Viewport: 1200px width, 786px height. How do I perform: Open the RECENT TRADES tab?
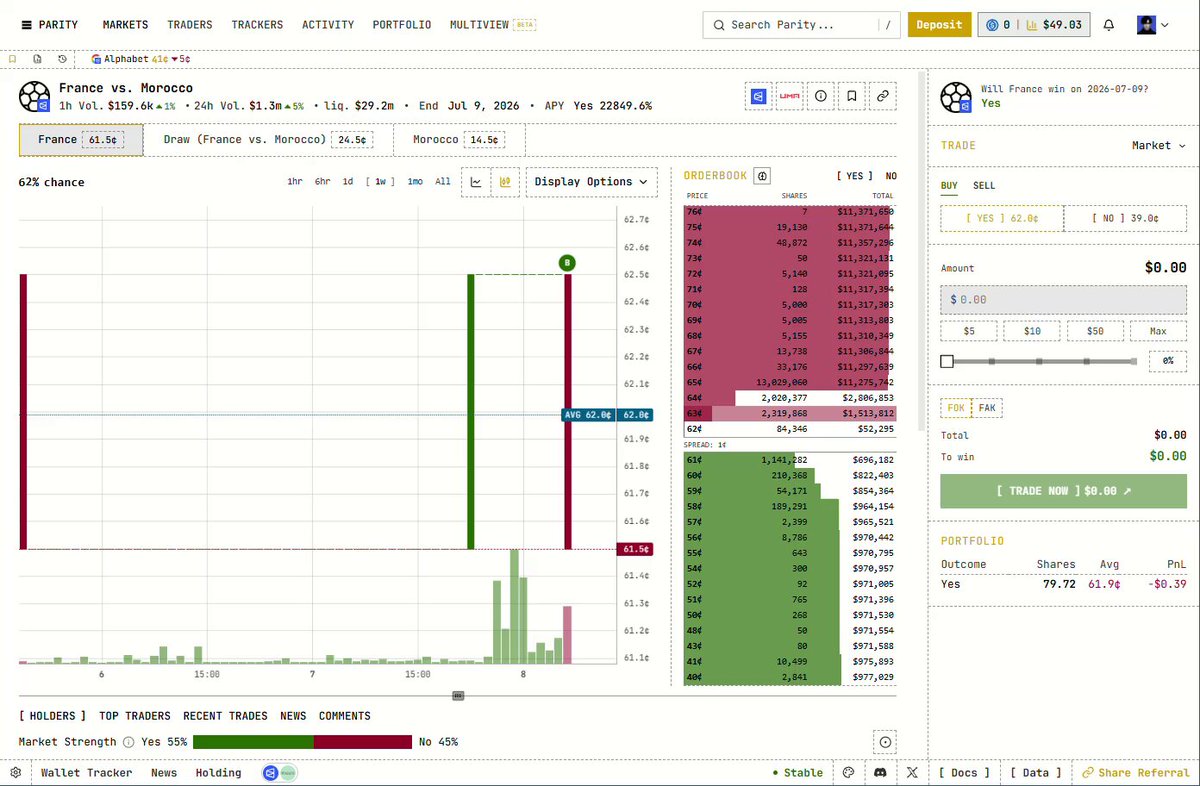[x=225, y=716]
